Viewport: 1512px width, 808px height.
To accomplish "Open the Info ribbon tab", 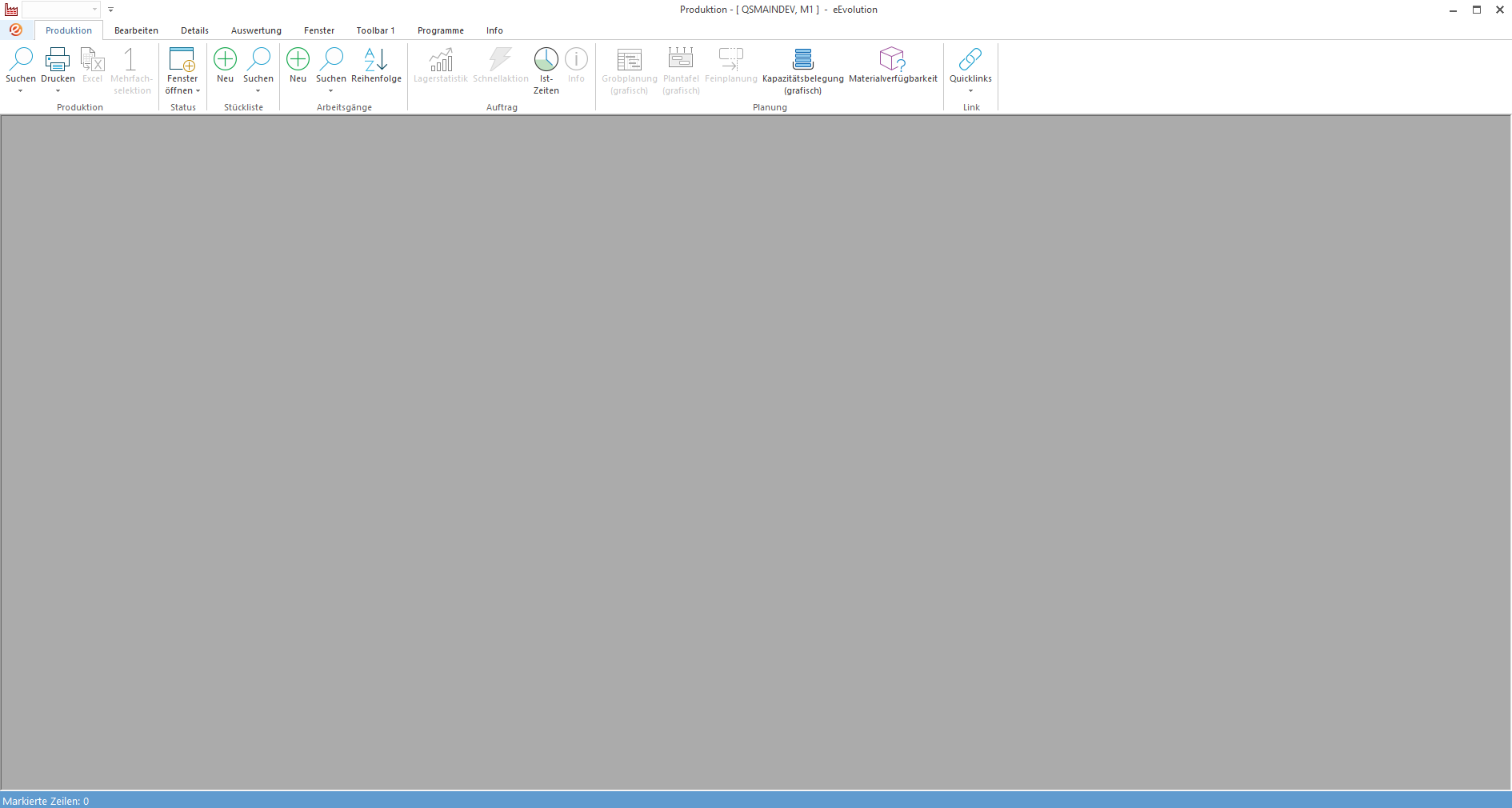I will [494, 30].
